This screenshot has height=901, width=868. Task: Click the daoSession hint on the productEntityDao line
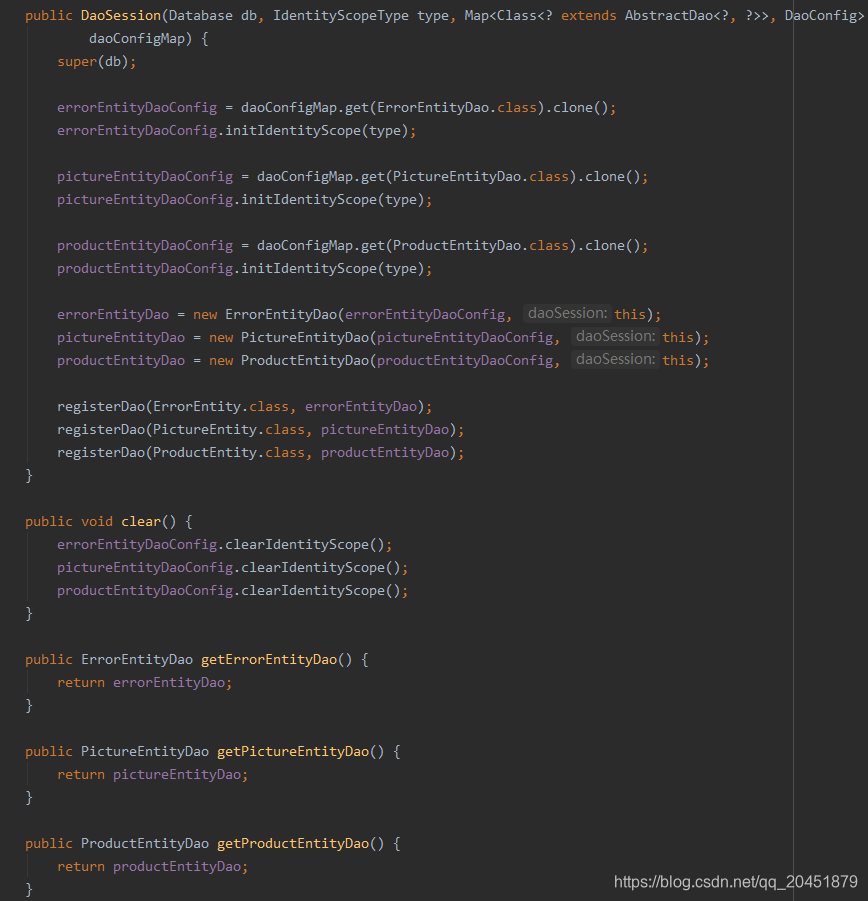[615, 359]
